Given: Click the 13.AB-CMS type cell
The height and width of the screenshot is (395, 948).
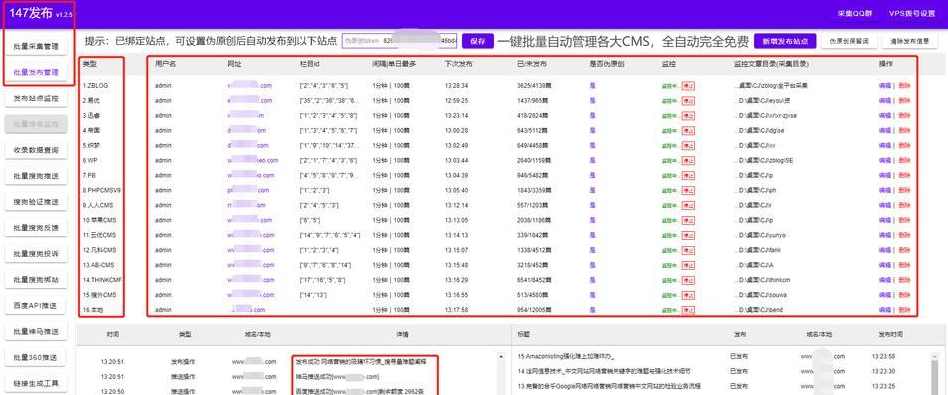Looking at the screenshot, I should point(98,265).
